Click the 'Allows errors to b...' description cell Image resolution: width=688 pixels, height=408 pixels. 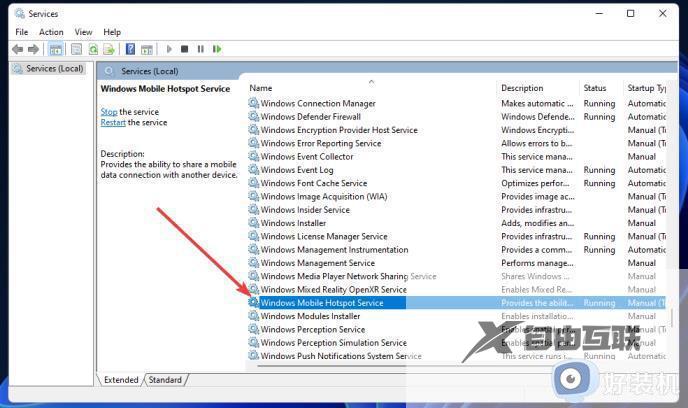[537, 143]
